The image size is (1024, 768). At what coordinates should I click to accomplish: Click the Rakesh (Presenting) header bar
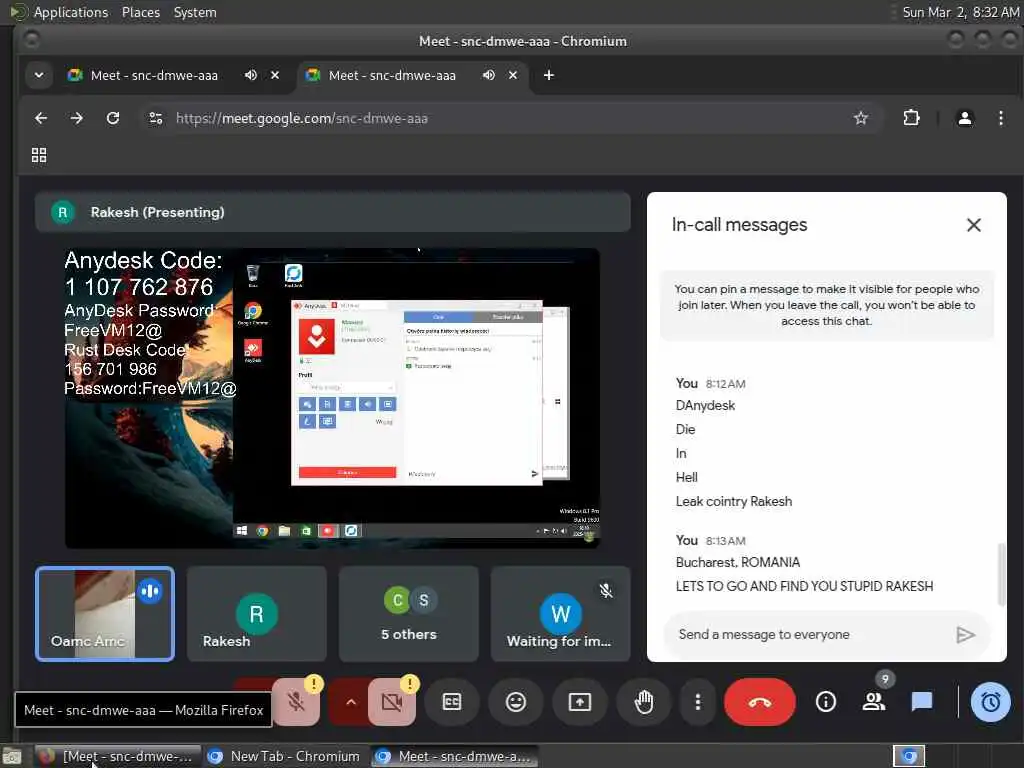pos(333,212)
